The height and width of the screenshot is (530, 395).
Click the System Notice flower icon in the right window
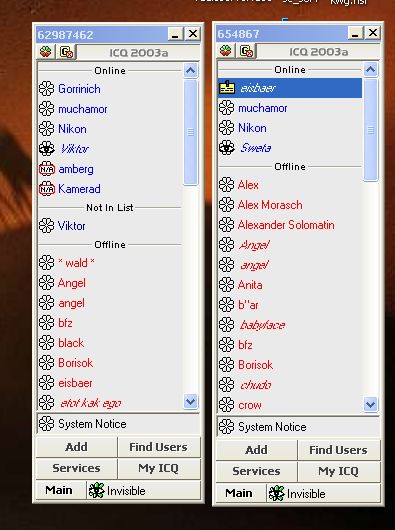[x=226, y=427]
